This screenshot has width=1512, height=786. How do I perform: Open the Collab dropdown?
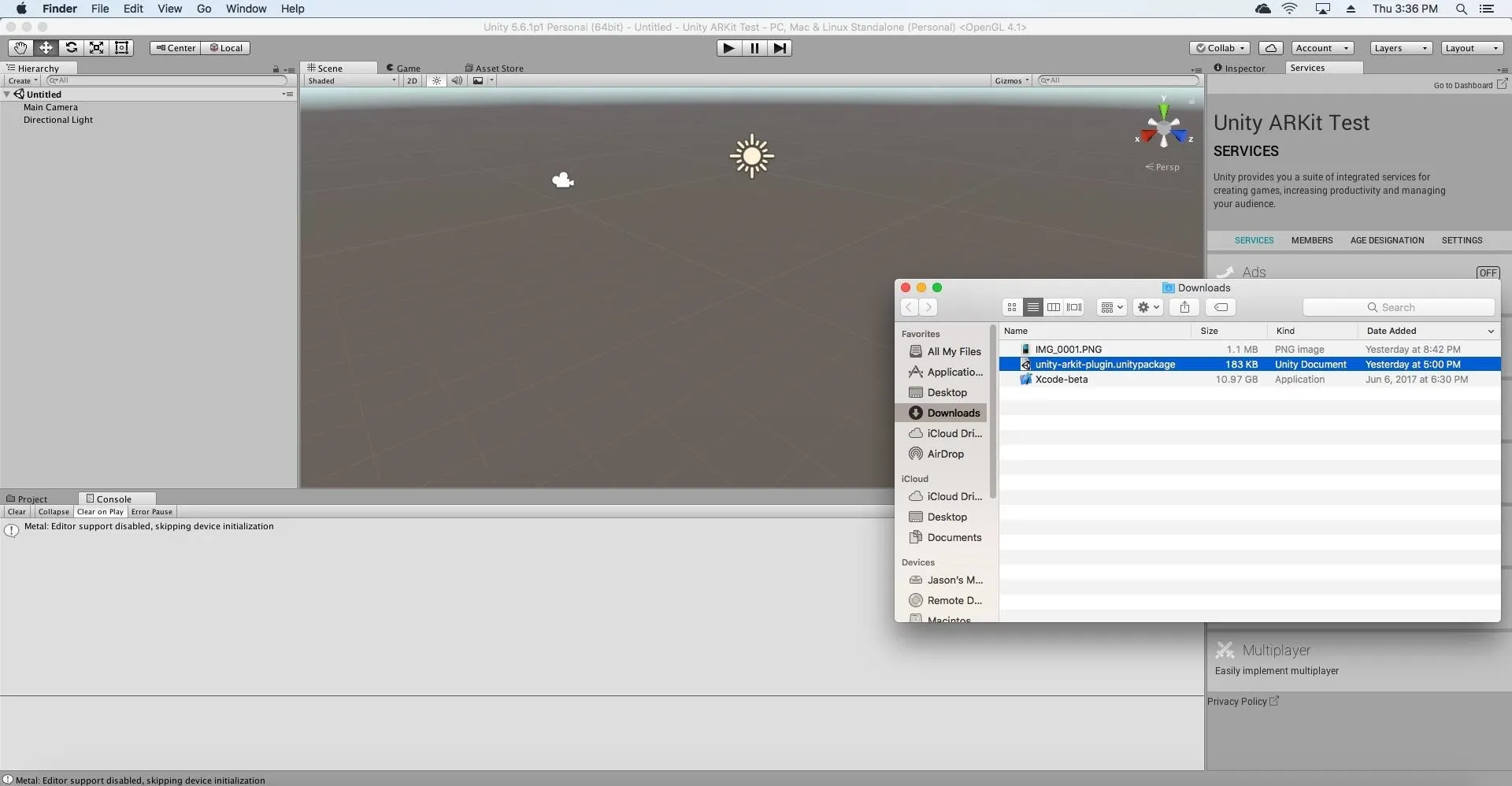tap(1220, 48)
